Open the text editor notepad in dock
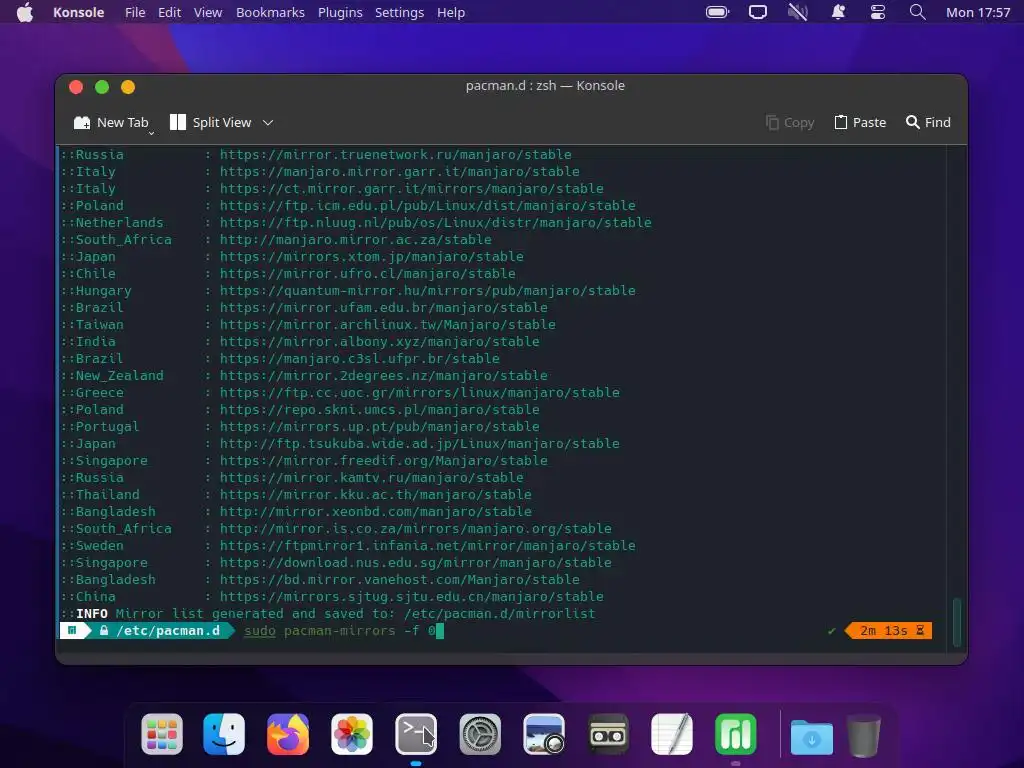The height and width of the screenshot is (768, 1024). [672, 734]
